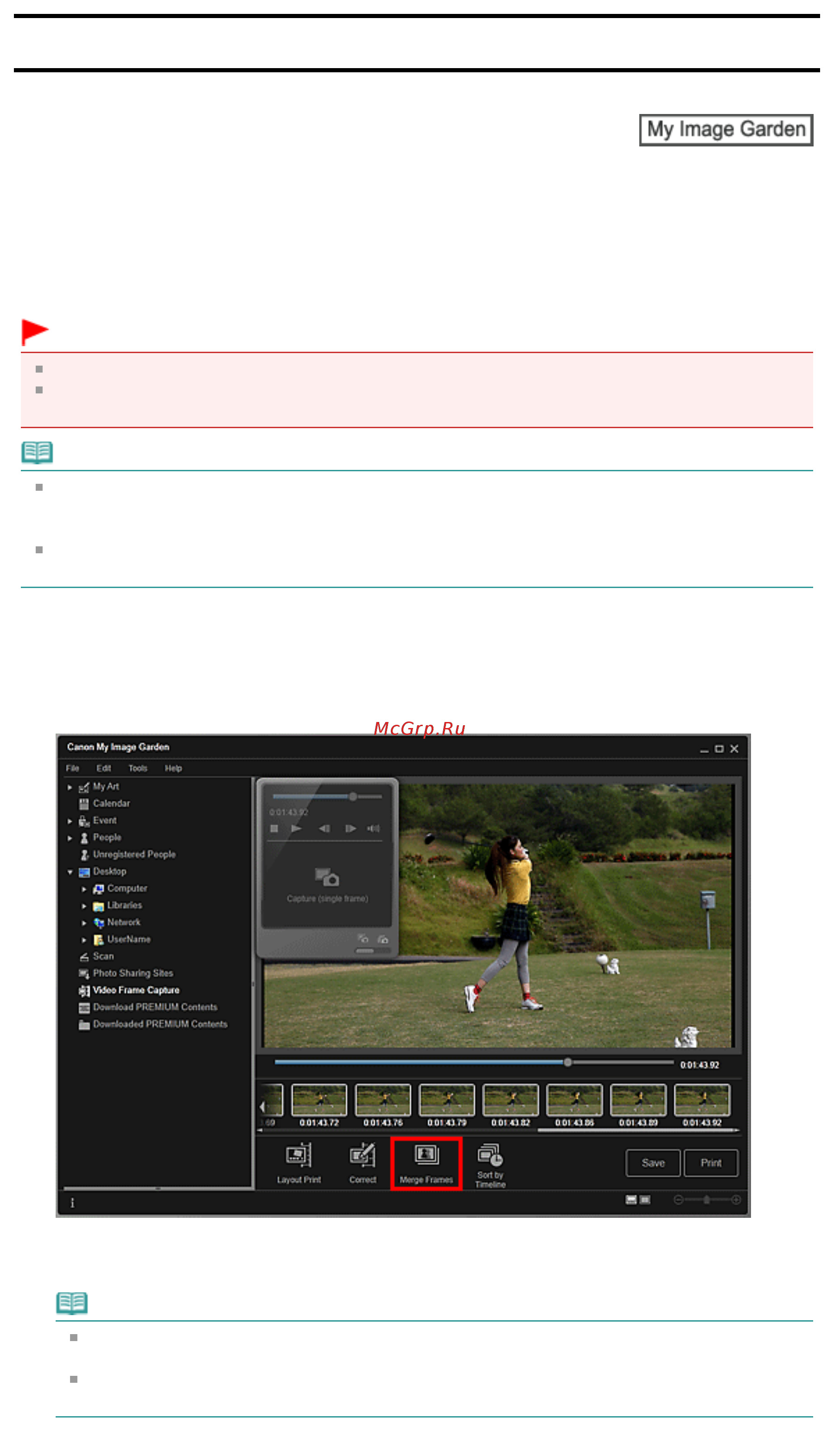This screenshot has width=834, height=1456.
Task: Select Network under Desktop
Action: coord(116,922)
